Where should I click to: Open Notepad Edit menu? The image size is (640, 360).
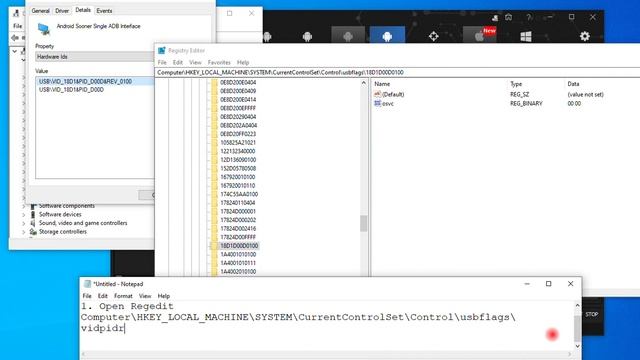click(102, 296)
